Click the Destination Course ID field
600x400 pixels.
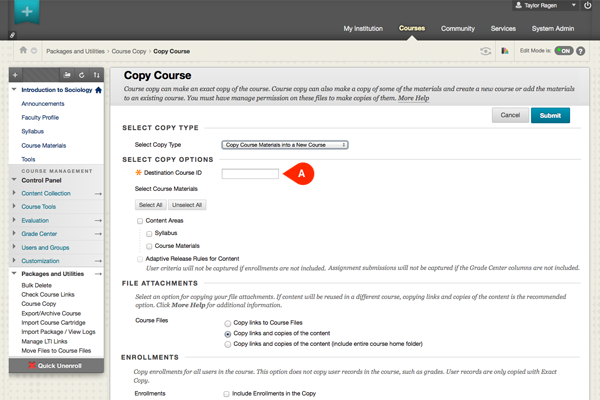(x=250, y=174)
